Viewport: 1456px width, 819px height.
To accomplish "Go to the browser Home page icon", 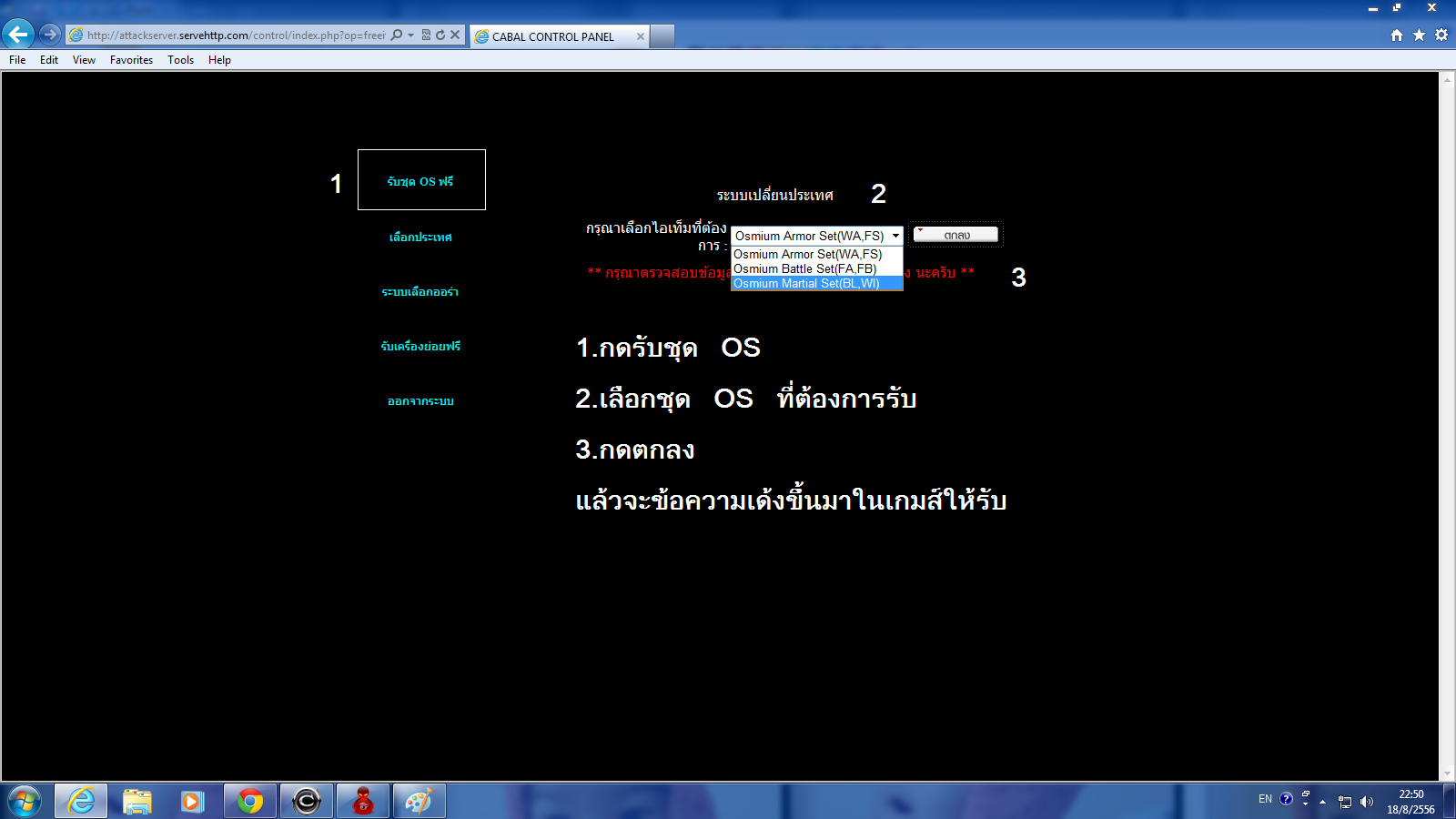I will (x=1397, y=35).
